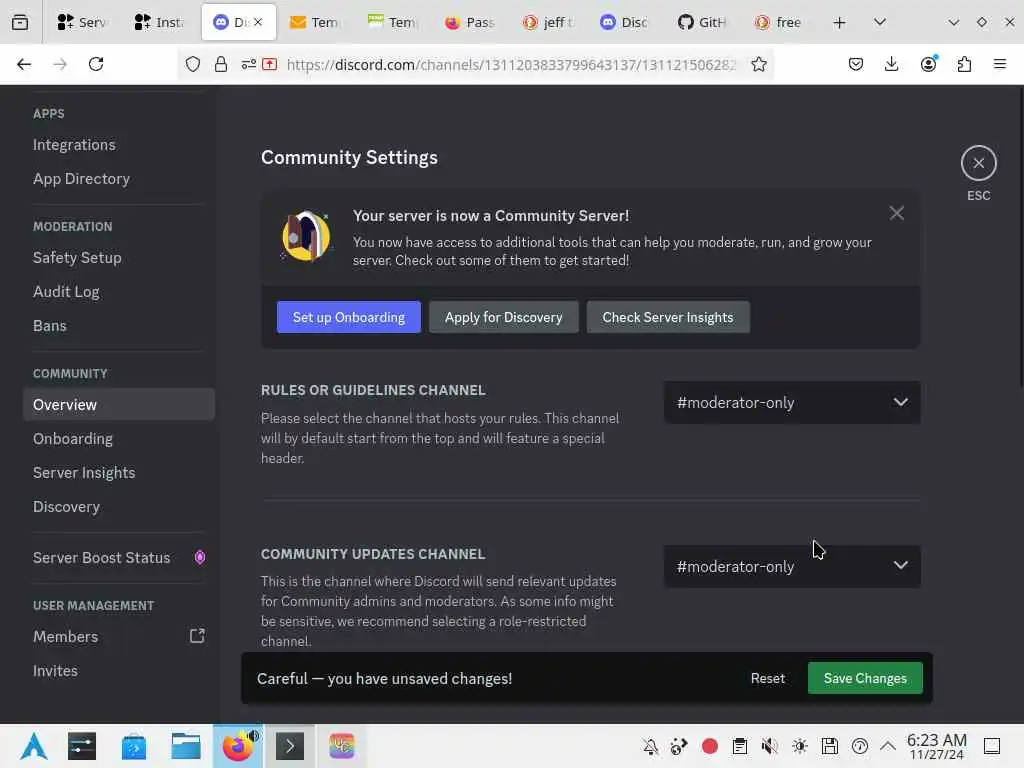This screenshot has height=768, width=1024.
Task: Open Invites in sidebar
Action: [118, 671]
